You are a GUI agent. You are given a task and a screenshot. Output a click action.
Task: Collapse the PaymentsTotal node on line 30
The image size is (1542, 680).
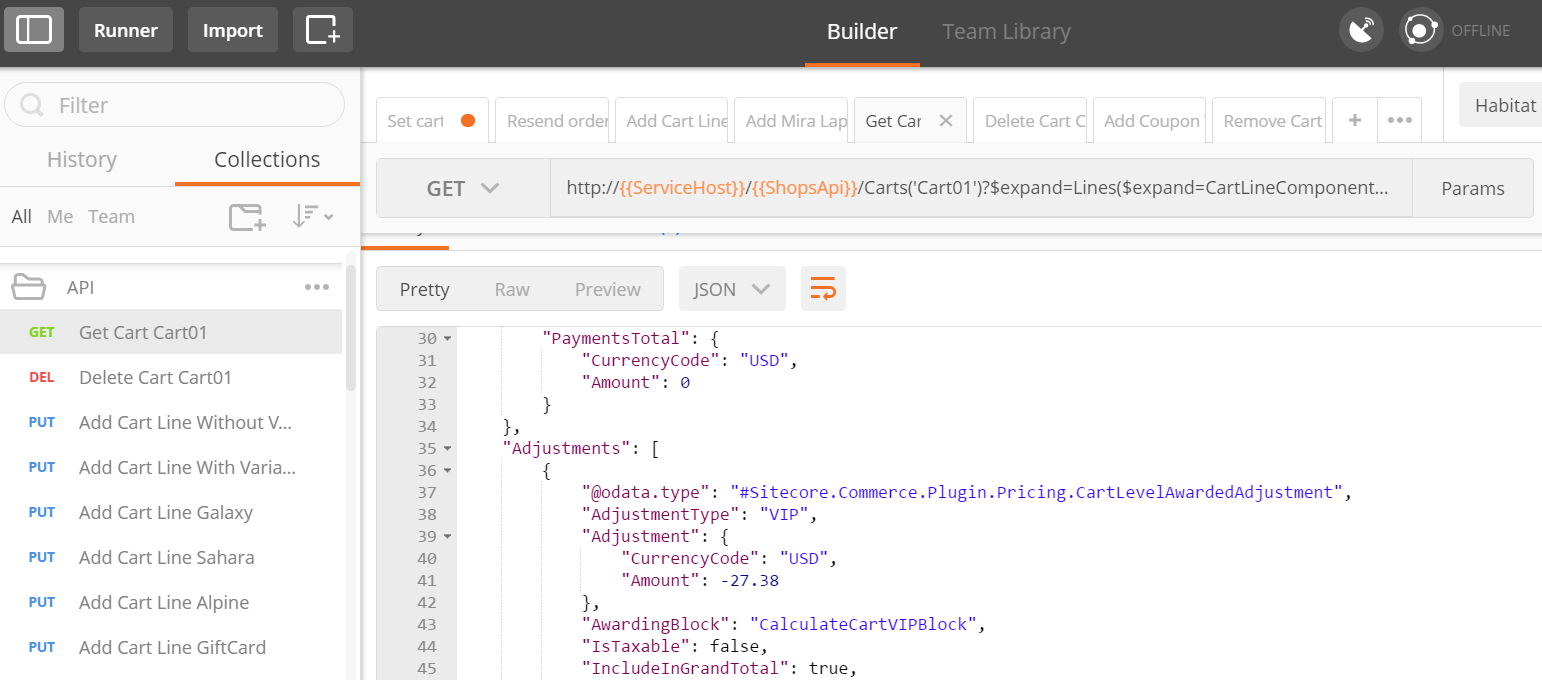pos(447,339)
